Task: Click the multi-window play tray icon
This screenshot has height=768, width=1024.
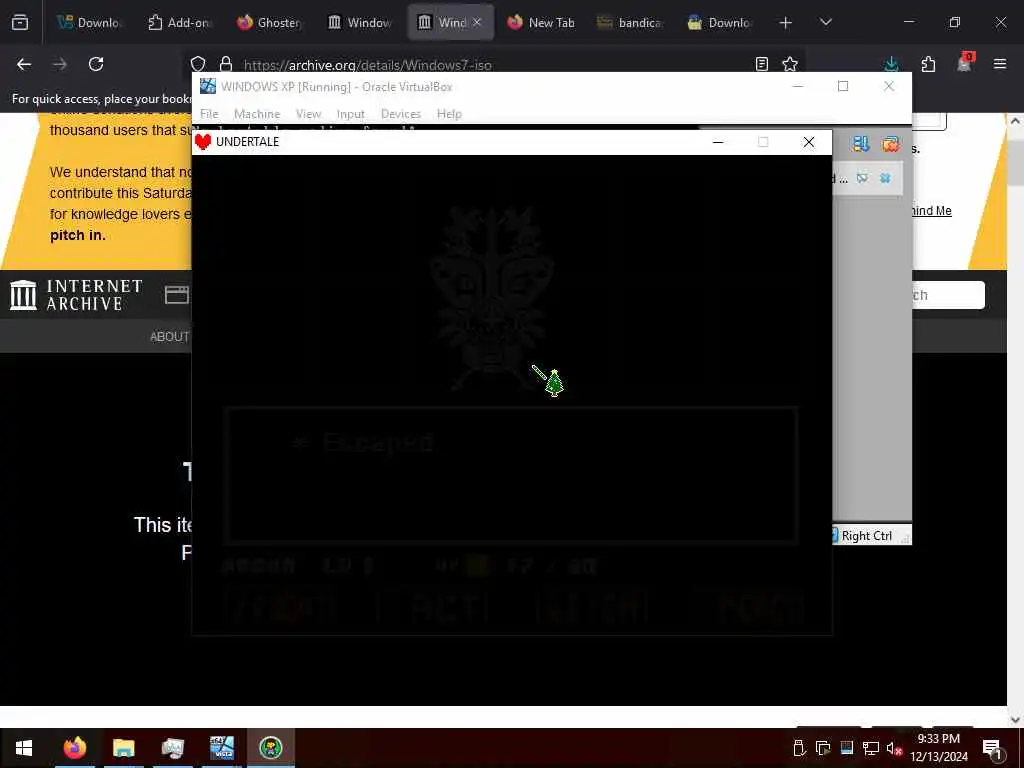Action: coord(823,748)
